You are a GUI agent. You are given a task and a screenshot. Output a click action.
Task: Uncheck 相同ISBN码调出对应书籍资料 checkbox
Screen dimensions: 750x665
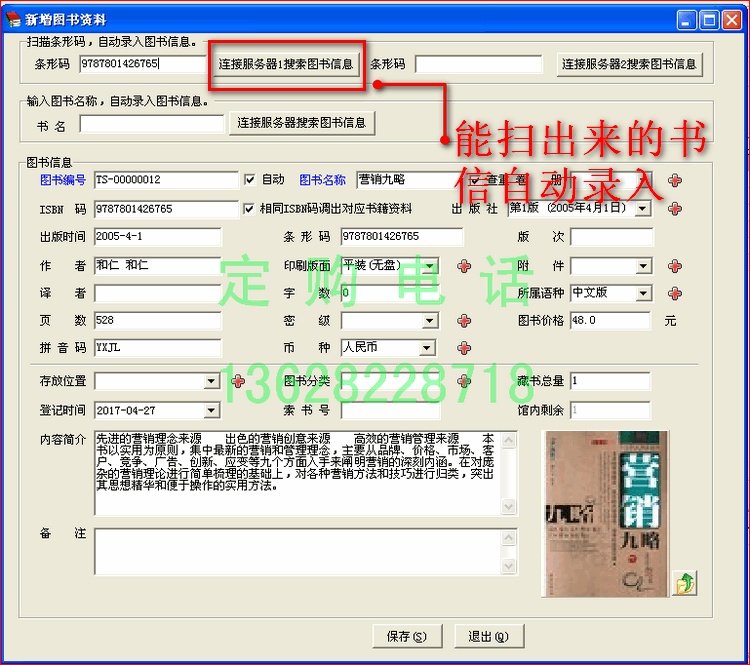tap(249, 209)
